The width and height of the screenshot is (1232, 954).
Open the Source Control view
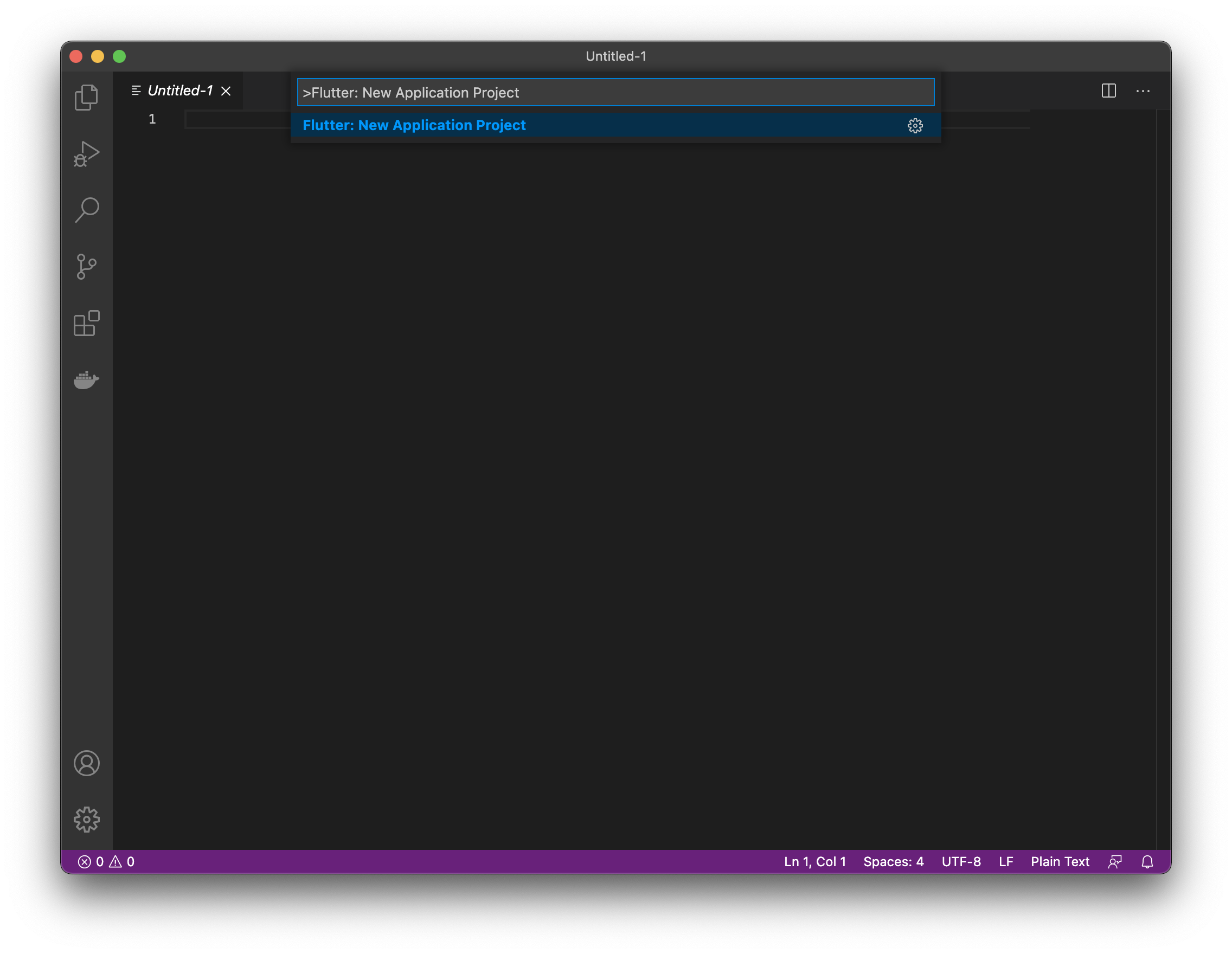[86, 267]
